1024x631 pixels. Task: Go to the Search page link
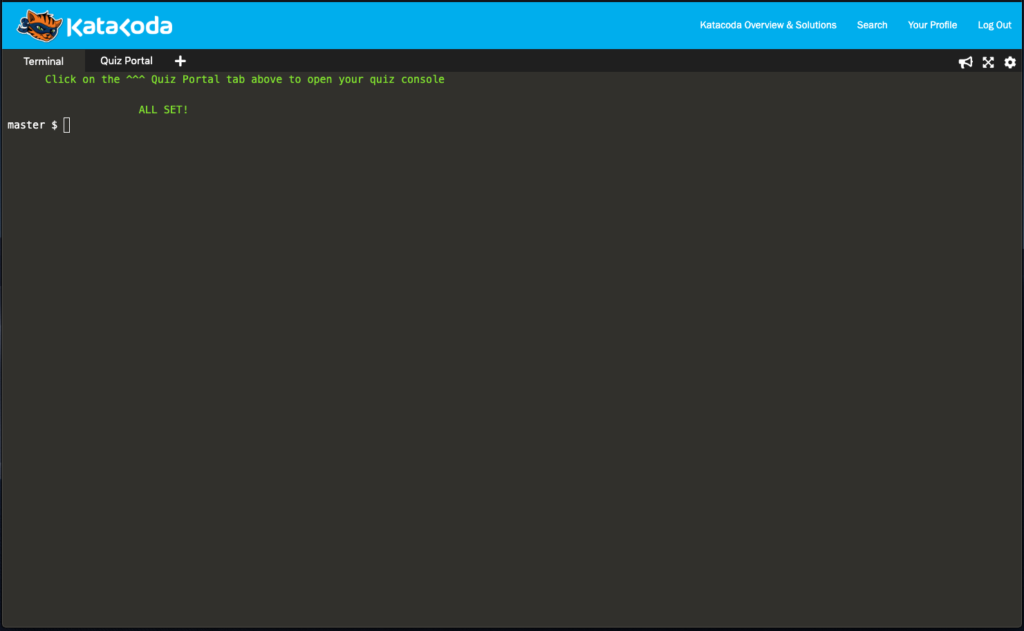[872, 25]
